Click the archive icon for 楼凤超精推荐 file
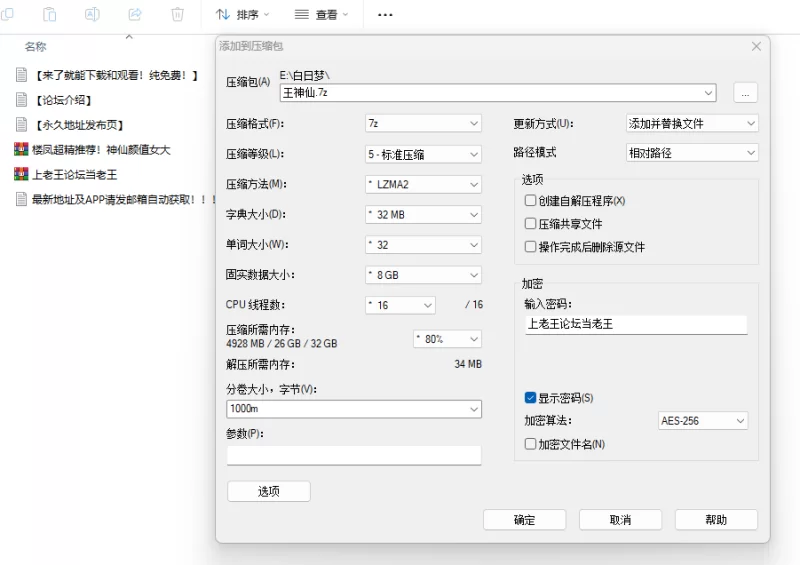 tap(21, 150)
